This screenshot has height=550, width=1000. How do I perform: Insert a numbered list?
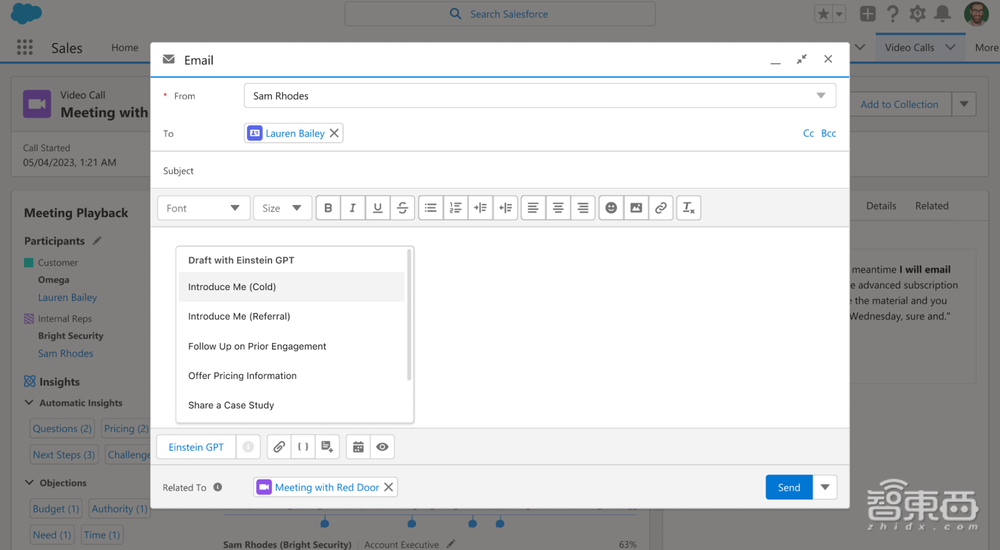(x=455, y=208)
